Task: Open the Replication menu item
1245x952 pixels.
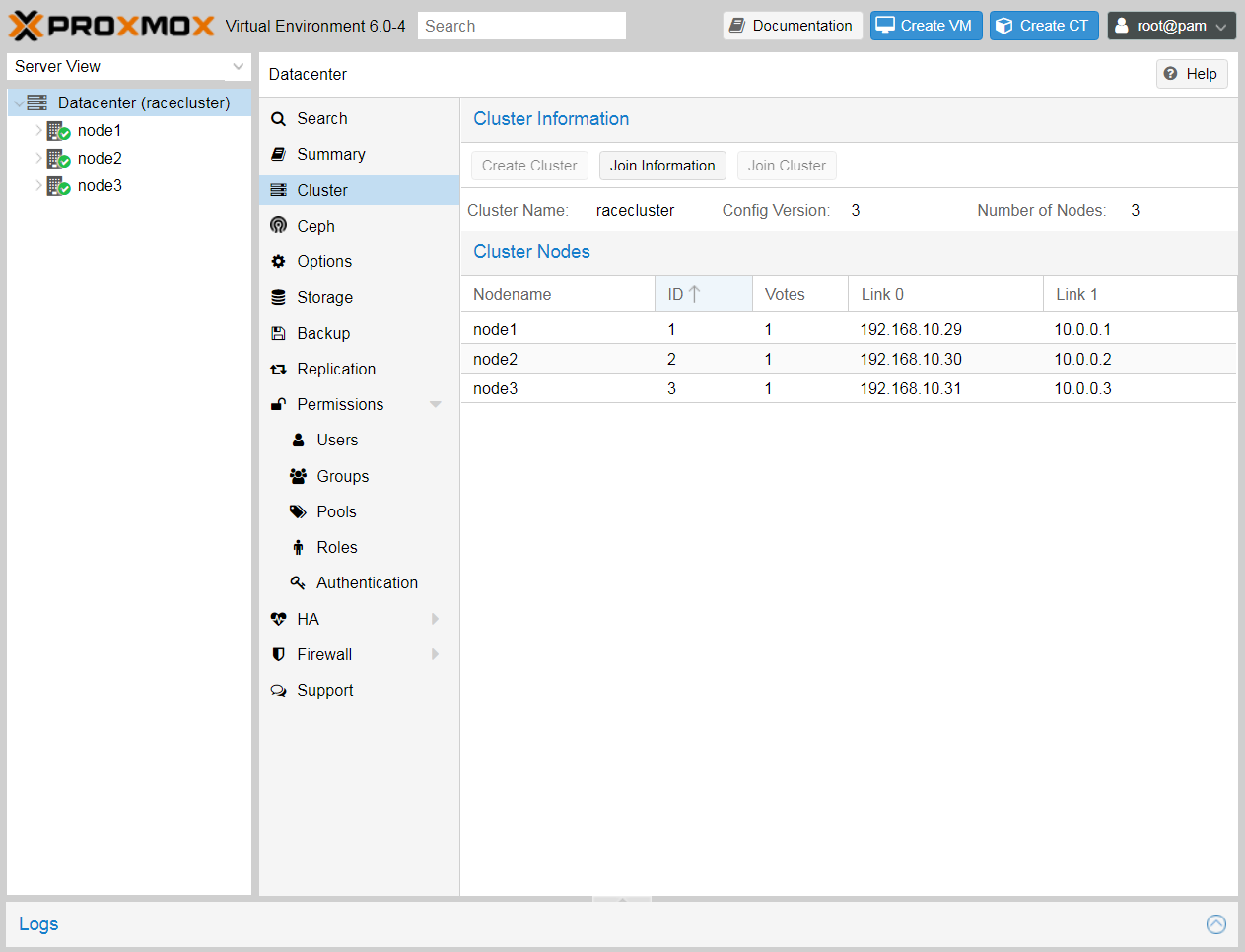Action: click(x=360, y=369)
